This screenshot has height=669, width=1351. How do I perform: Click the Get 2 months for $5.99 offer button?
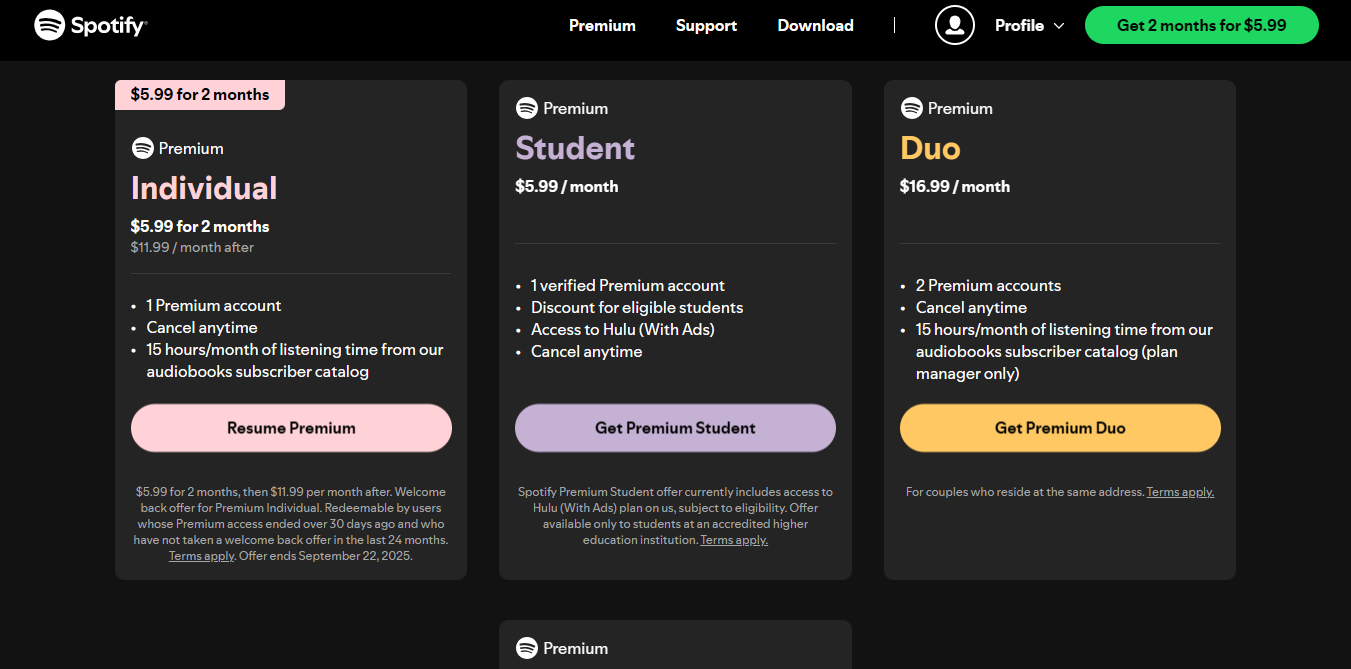[x=1201, y=25]
